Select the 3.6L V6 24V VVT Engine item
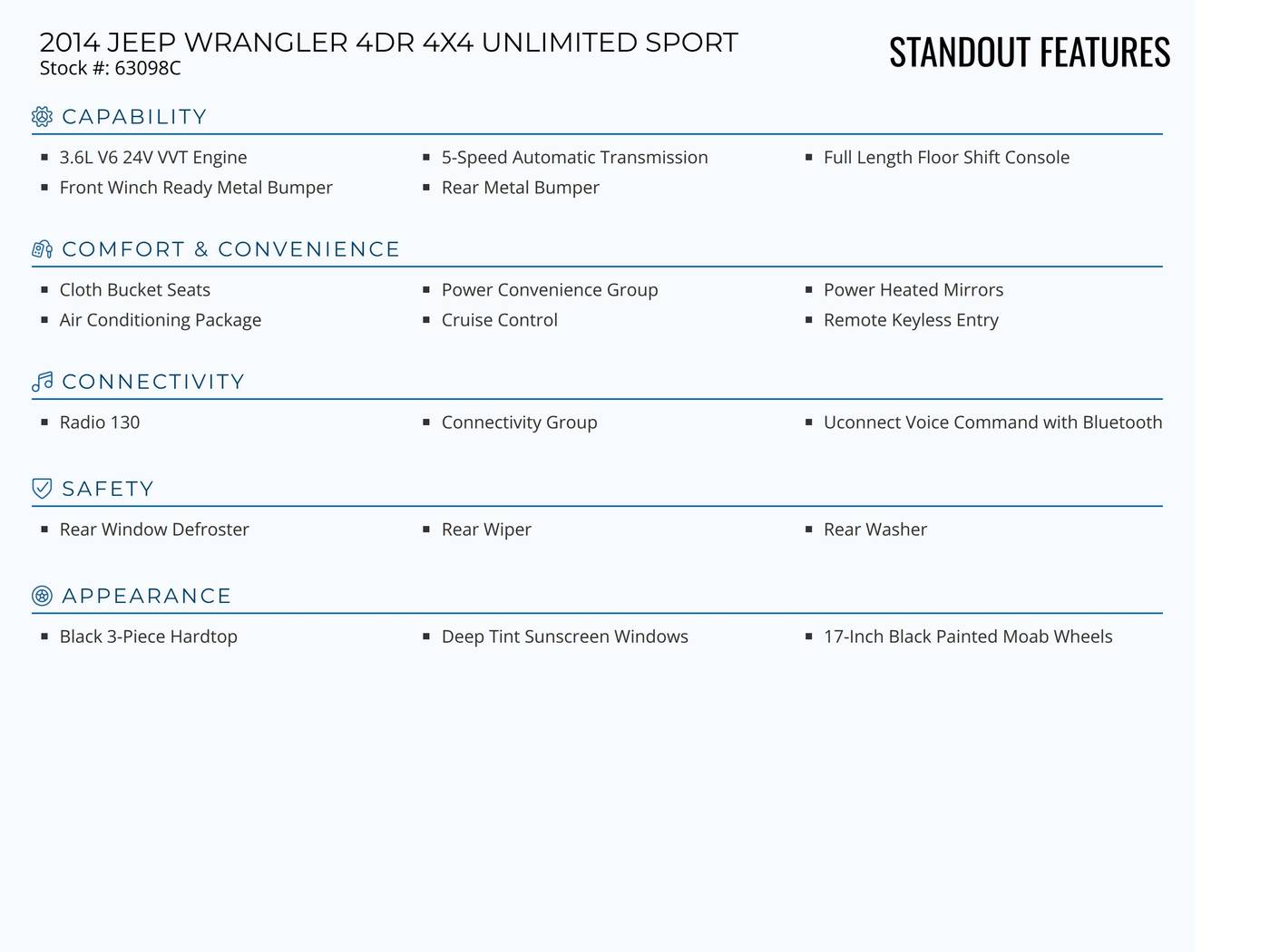Screen dimensions: 1270x952 (153, 158)
